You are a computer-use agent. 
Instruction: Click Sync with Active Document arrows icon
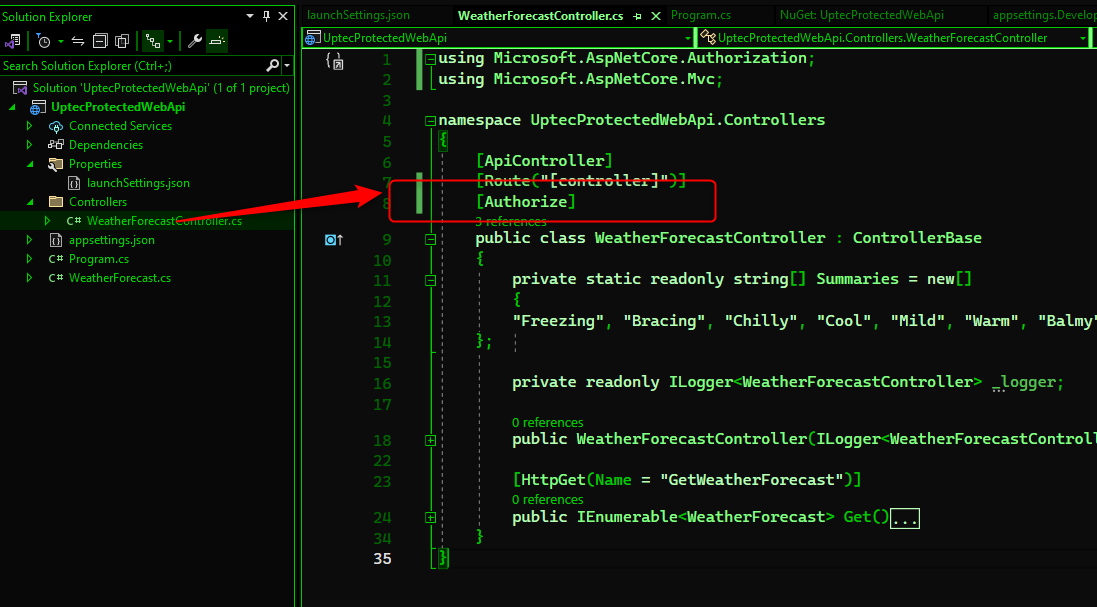(x=78, y=41)
